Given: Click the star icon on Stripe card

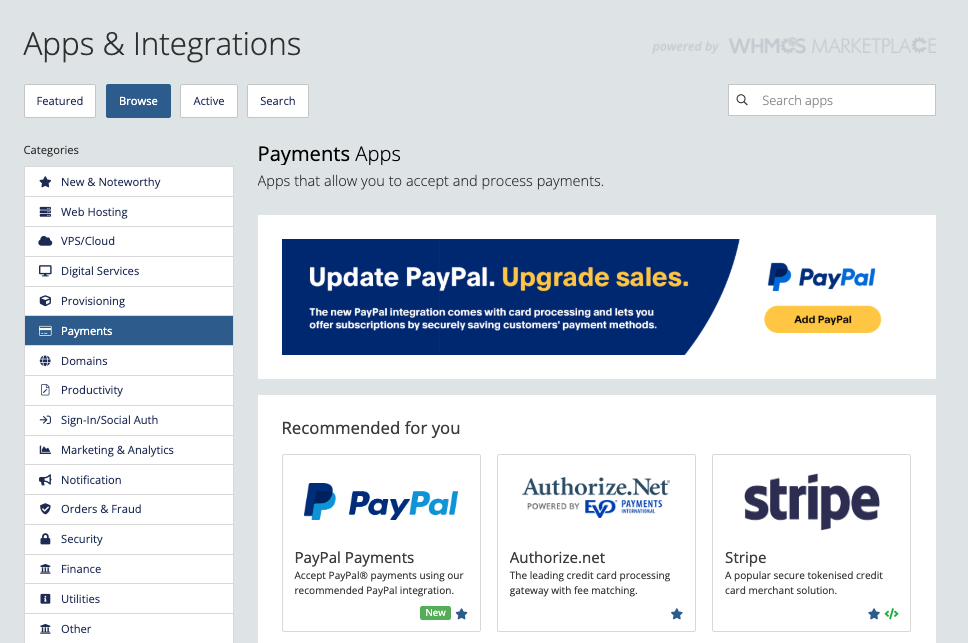Looking at the screenshot, I should pos(874,613).
